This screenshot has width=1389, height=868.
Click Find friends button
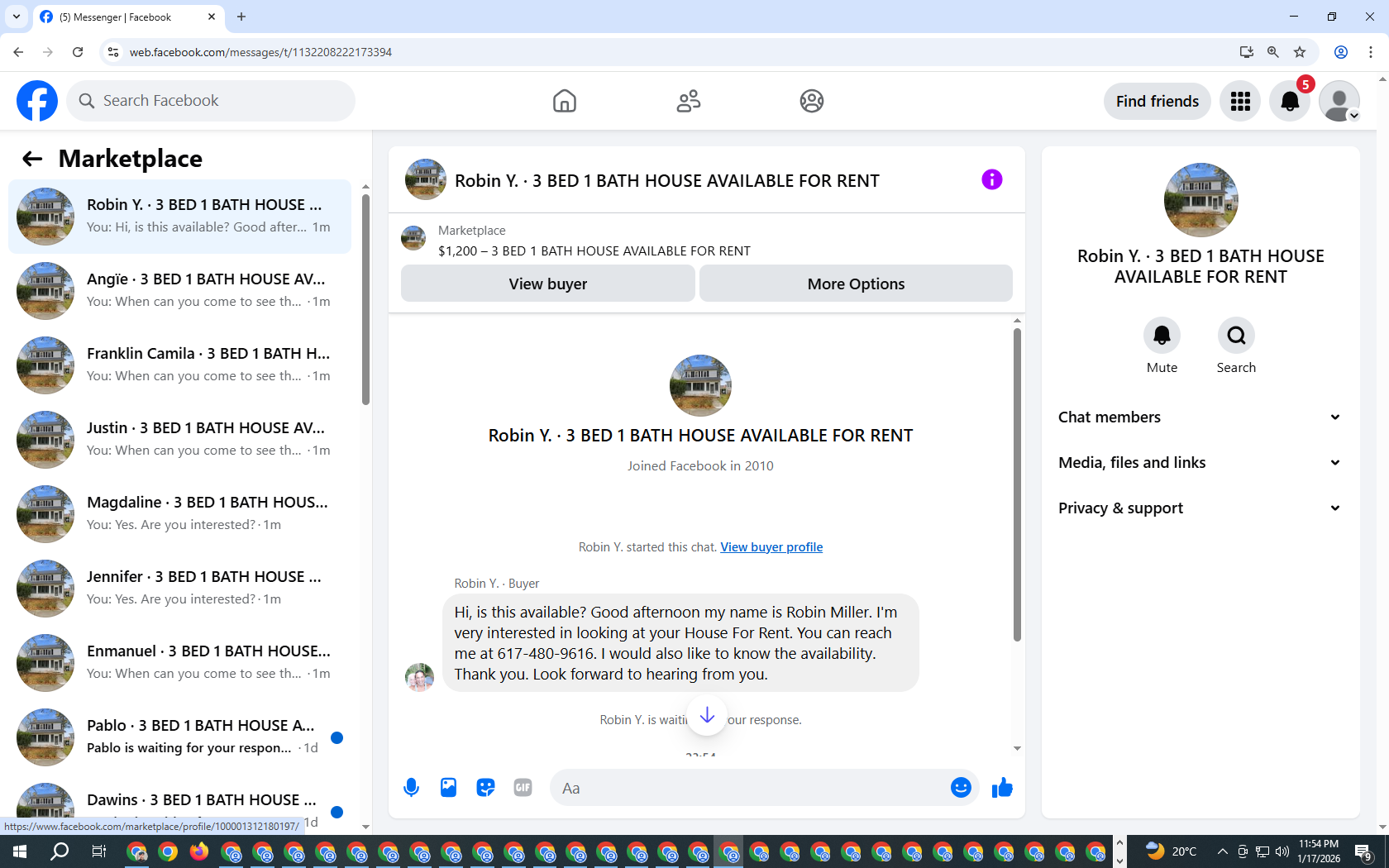1157,101
